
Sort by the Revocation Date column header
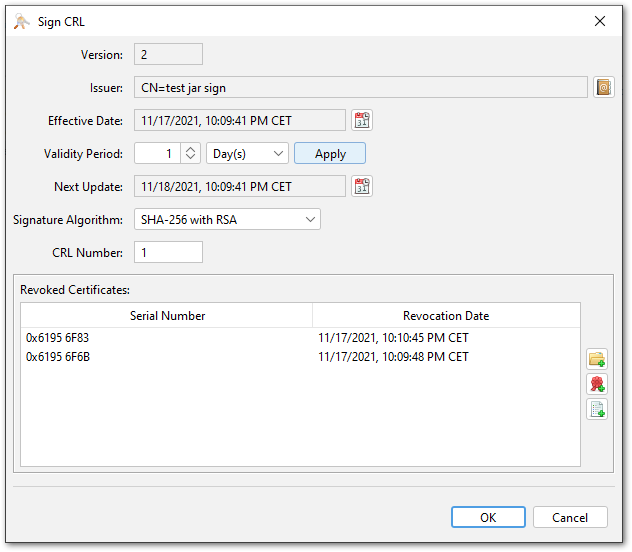(x=446, y=316)
